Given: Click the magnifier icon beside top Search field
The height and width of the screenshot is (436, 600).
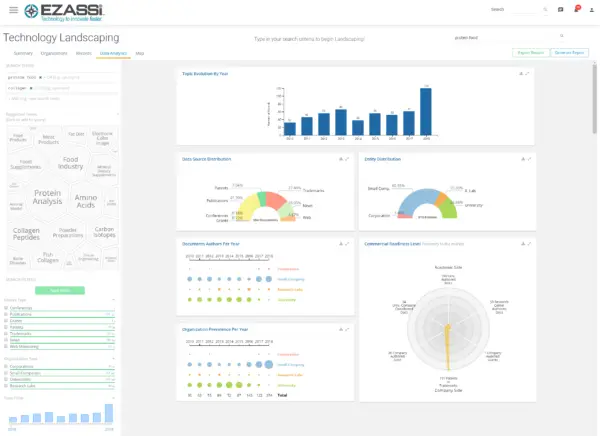Looking at the screenshot, I should 545,10.
